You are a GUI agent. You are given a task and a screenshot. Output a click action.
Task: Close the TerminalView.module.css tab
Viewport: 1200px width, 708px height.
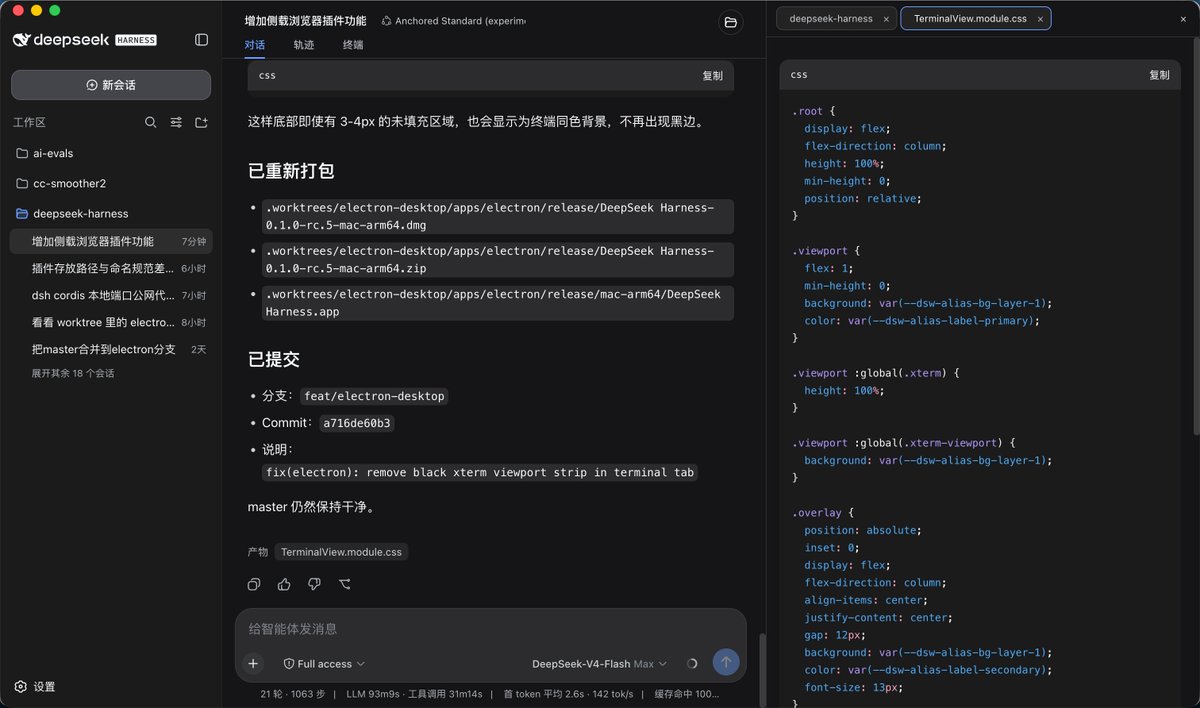tap(1040, 19)
